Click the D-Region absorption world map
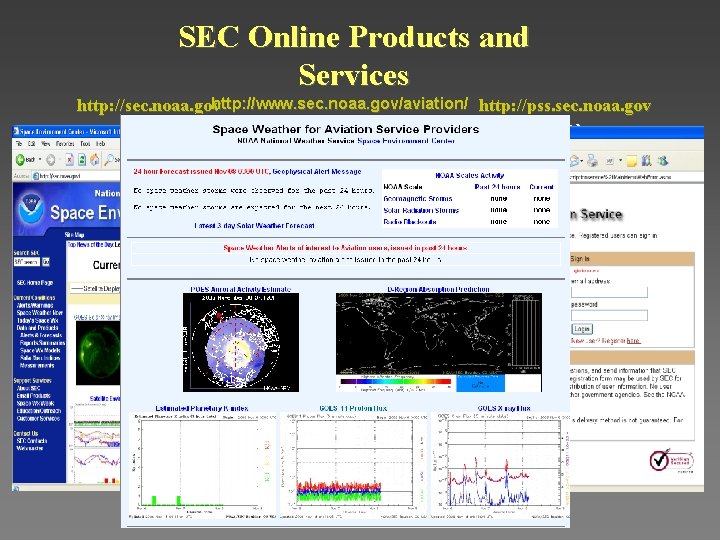 (x=439, y=342)
